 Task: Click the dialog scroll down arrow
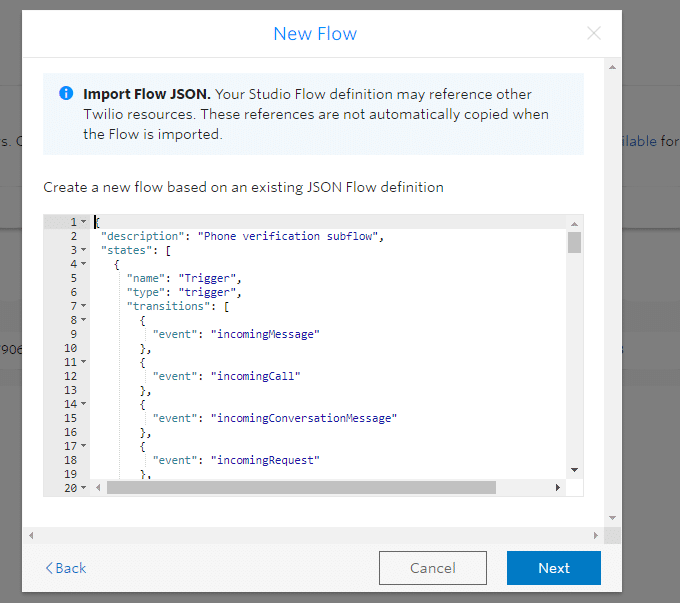click(x=612, y=518)
